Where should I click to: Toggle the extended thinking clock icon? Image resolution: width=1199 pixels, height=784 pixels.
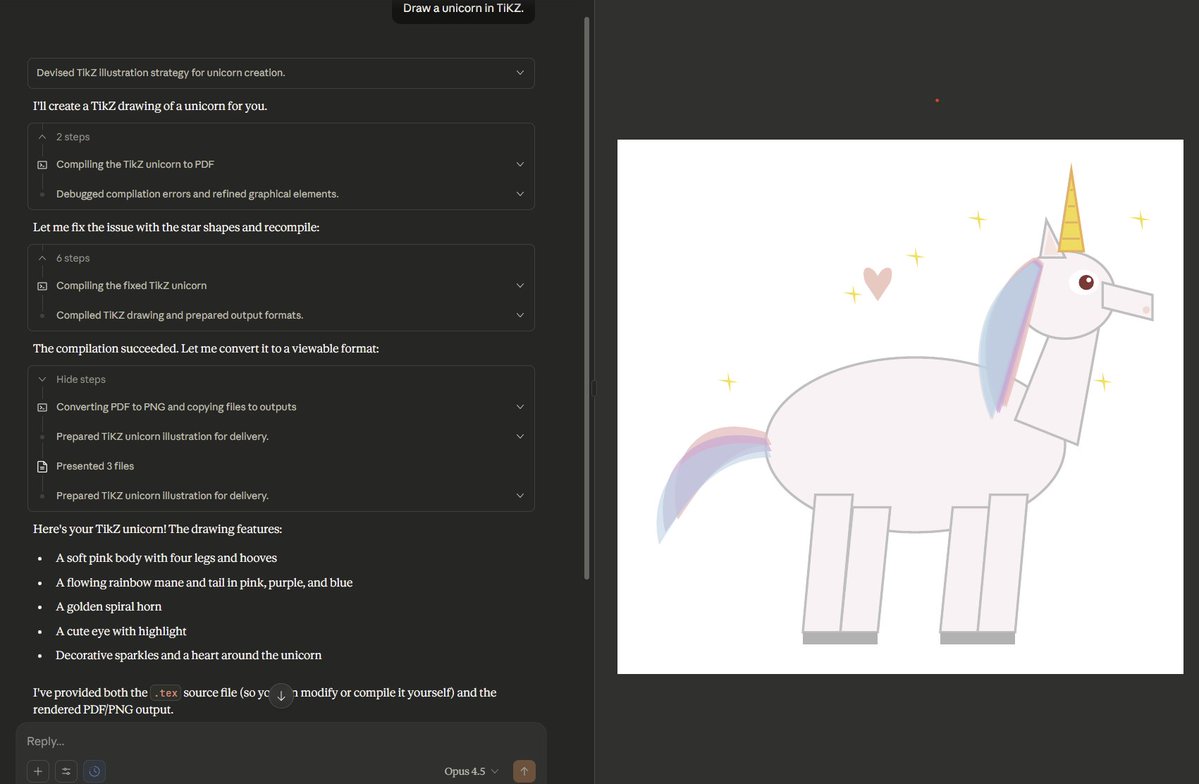click(x=94, y=771)
